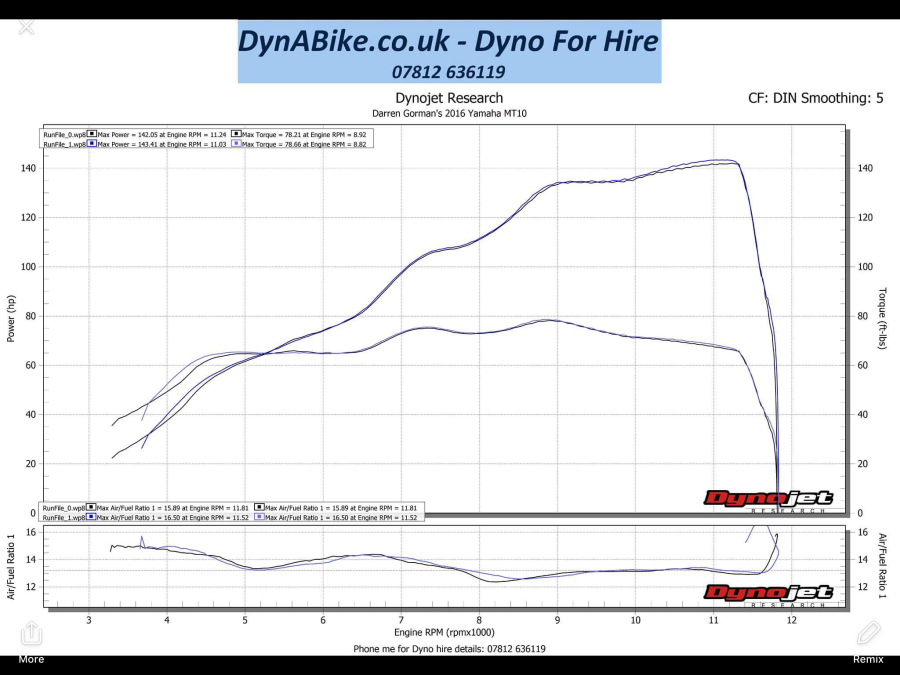This screenshot has height=675, width=900.
Task: Select legend text "Max Torque = 78.66 at Engine RPM = 8.82"
Action: pyautogui.click(x=304, y=144)
